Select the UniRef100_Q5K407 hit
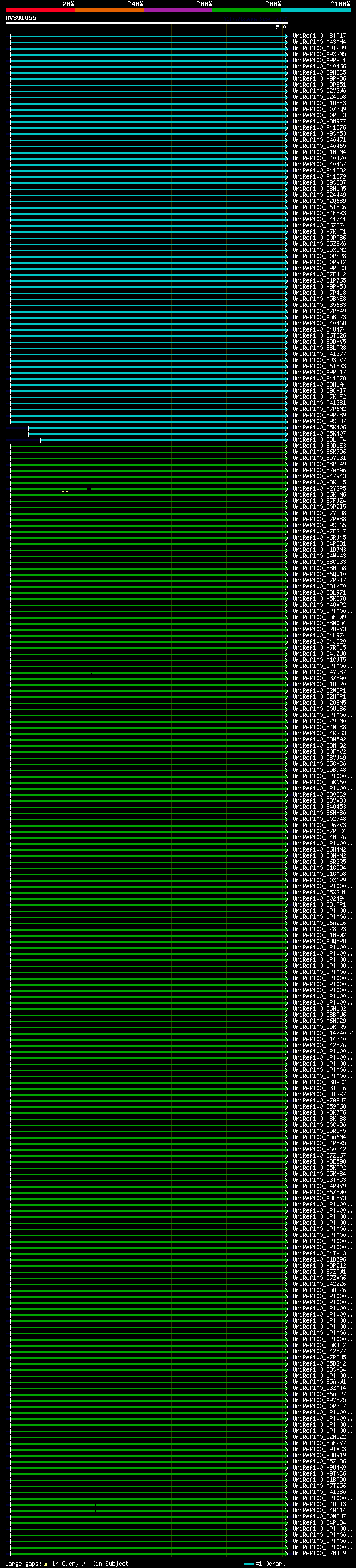This screenshot has width=356, height=1568. pos(319,433)
